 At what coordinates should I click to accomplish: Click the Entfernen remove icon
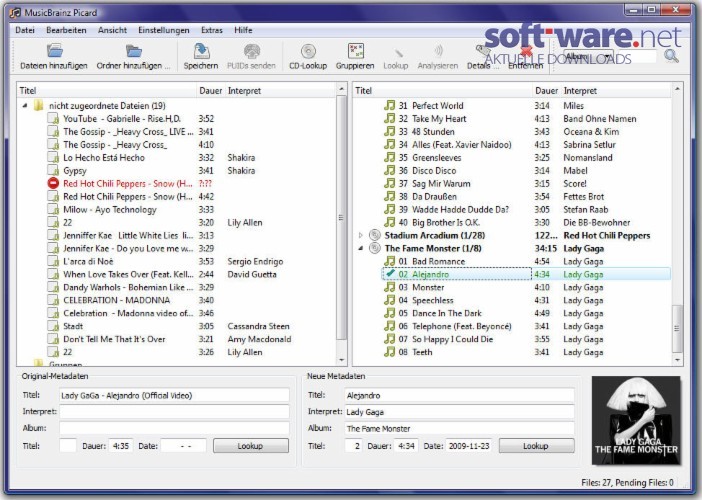click(526, 51)
